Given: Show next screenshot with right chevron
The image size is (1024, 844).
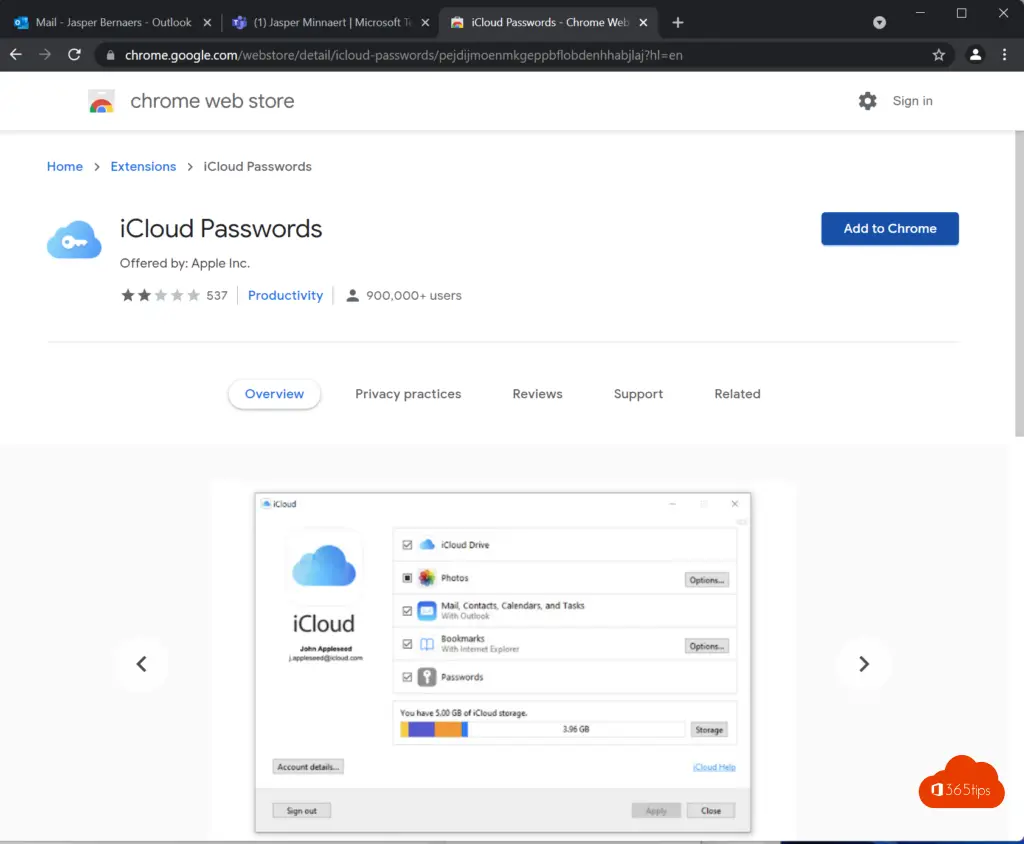Looking at the screenshot, I should pos(863,664).
